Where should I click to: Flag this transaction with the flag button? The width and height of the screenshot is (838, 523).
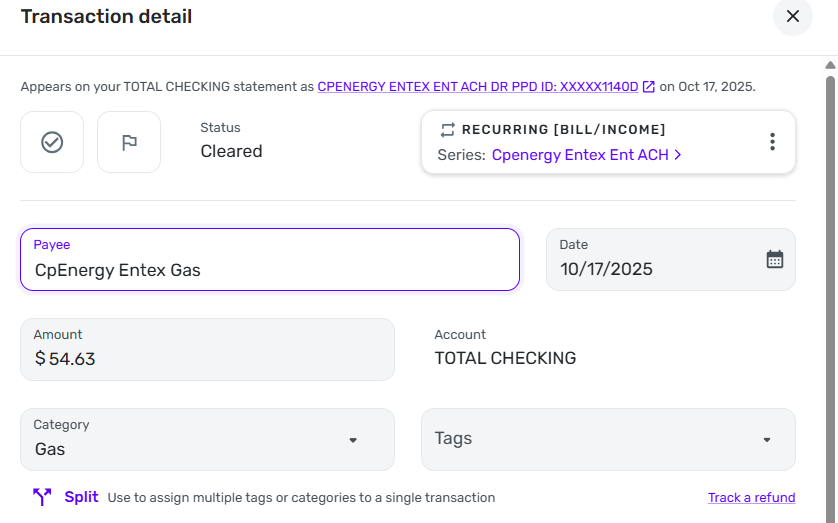[129, 142]
